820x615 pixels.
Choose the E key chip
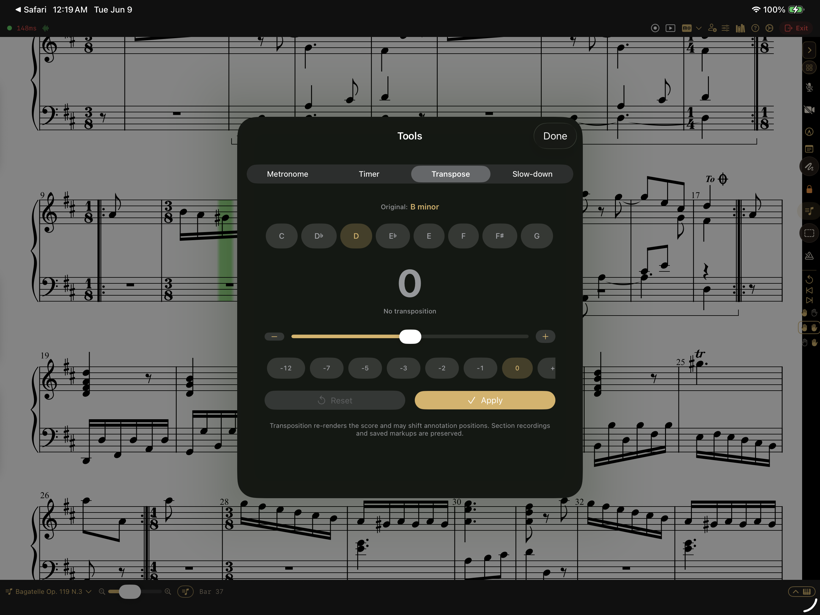pyautogui.click(x=429, y=236)
